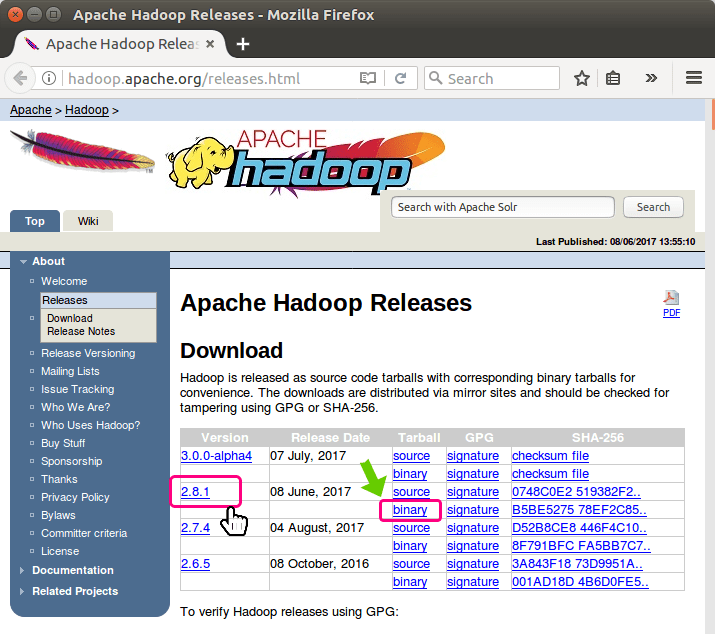Open Mailing Lists sidebar link
This screenshot has width=716, height=635.
tap(70, 372)
